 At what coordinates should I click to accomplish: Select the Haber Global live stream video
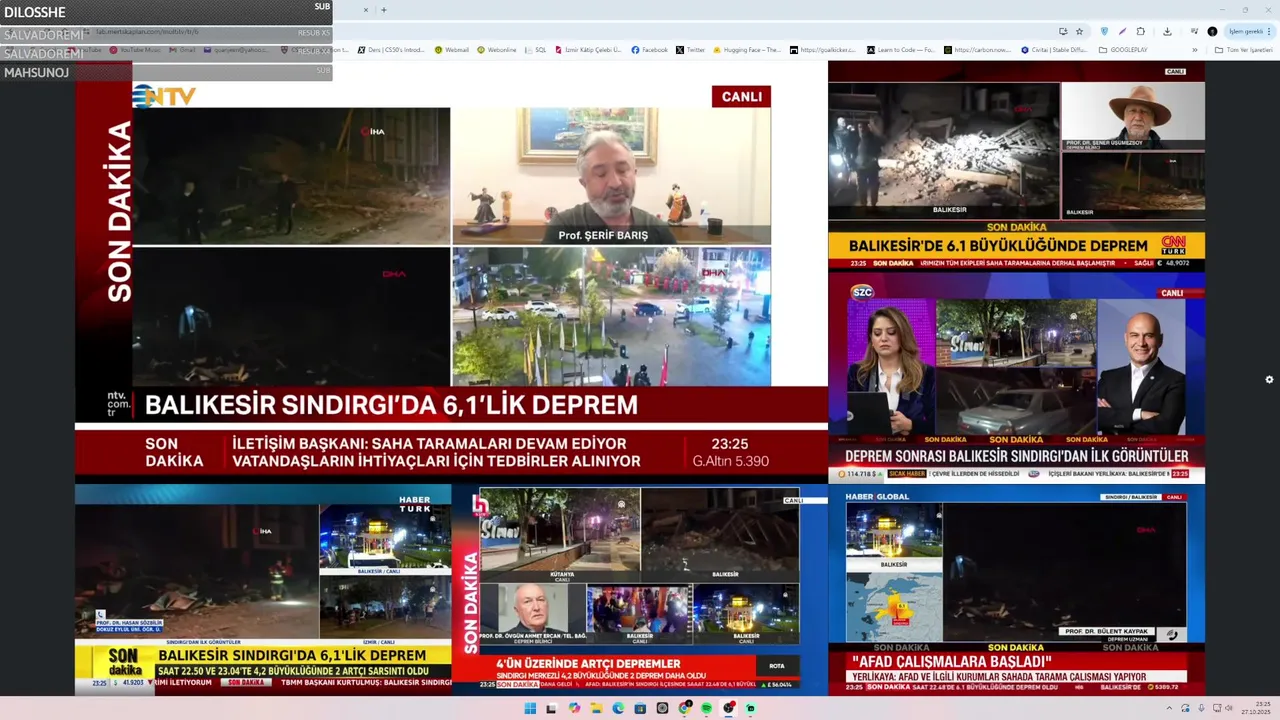click(x=1016, y=590)
